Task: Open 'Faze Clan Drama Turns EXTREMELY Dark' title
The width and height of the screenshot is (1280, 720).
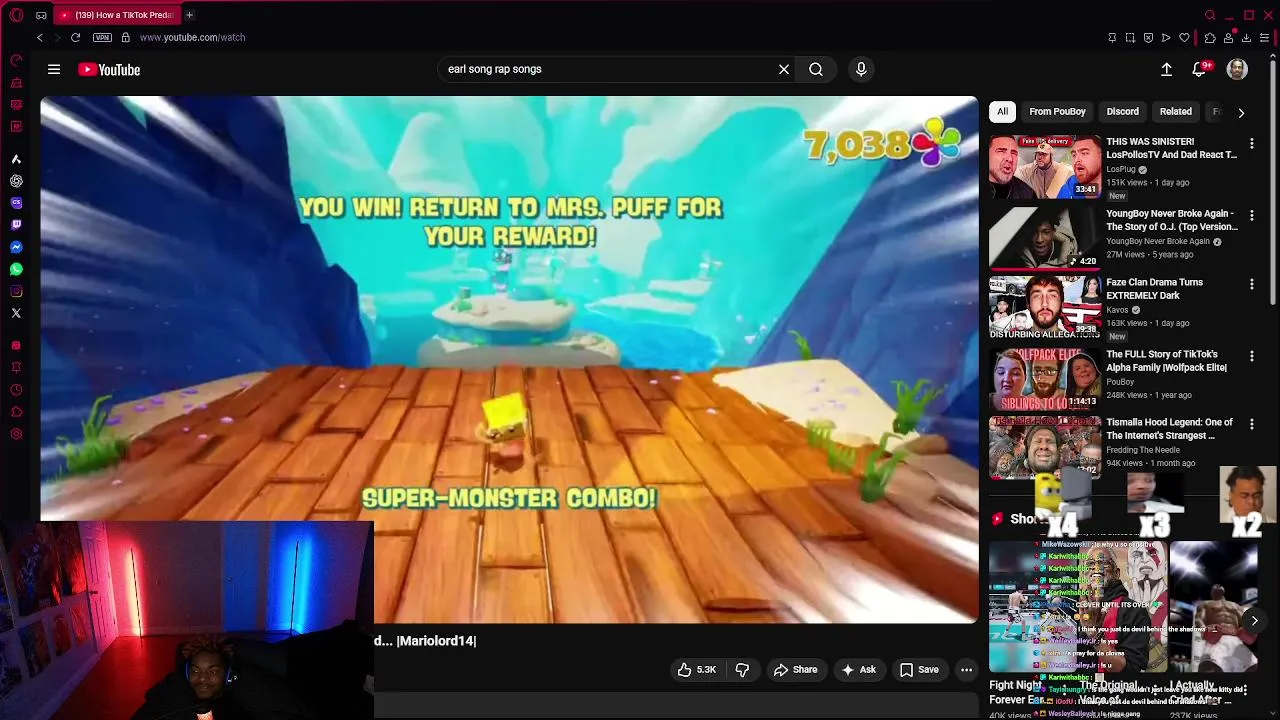Action: [x=1154, y=289]
